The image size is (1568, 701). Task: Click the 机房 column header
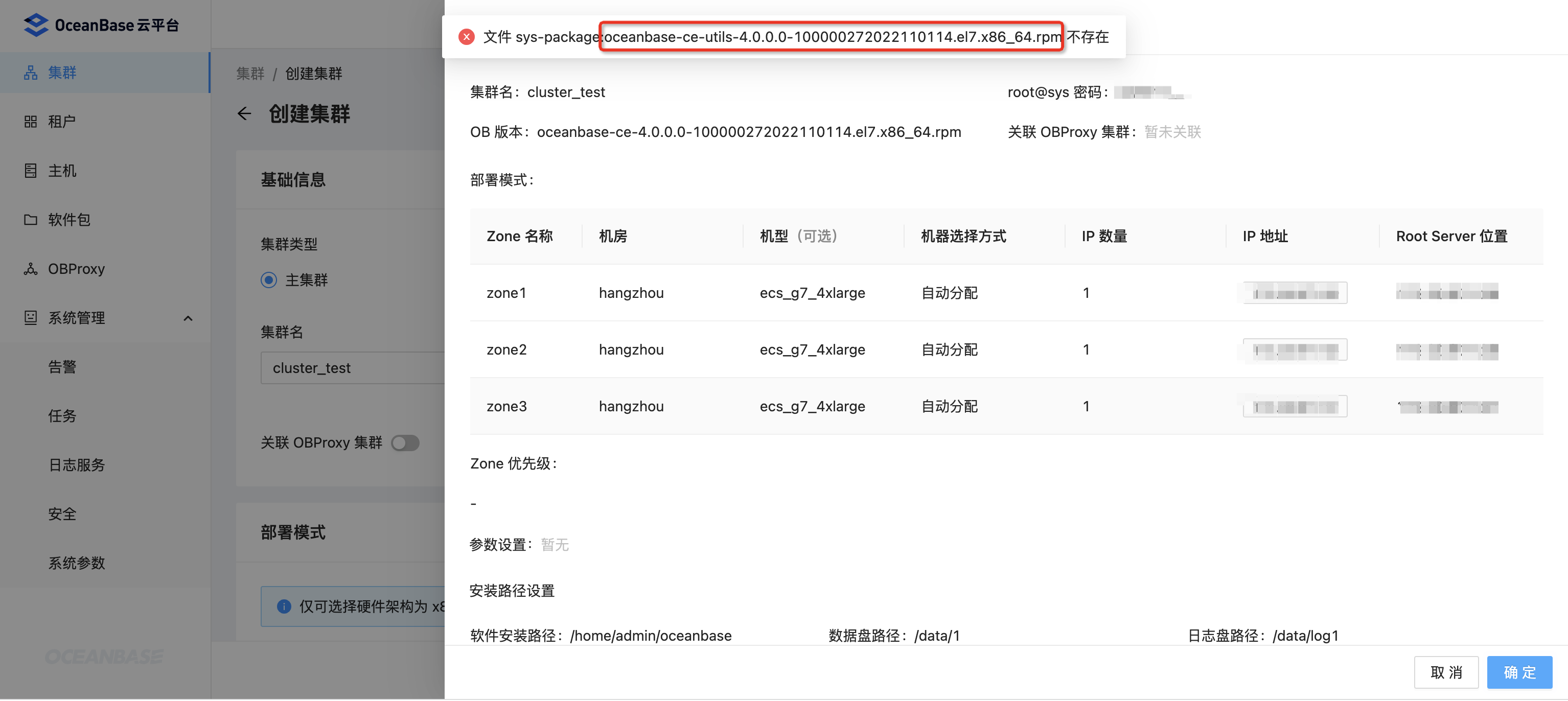point(612,236)
